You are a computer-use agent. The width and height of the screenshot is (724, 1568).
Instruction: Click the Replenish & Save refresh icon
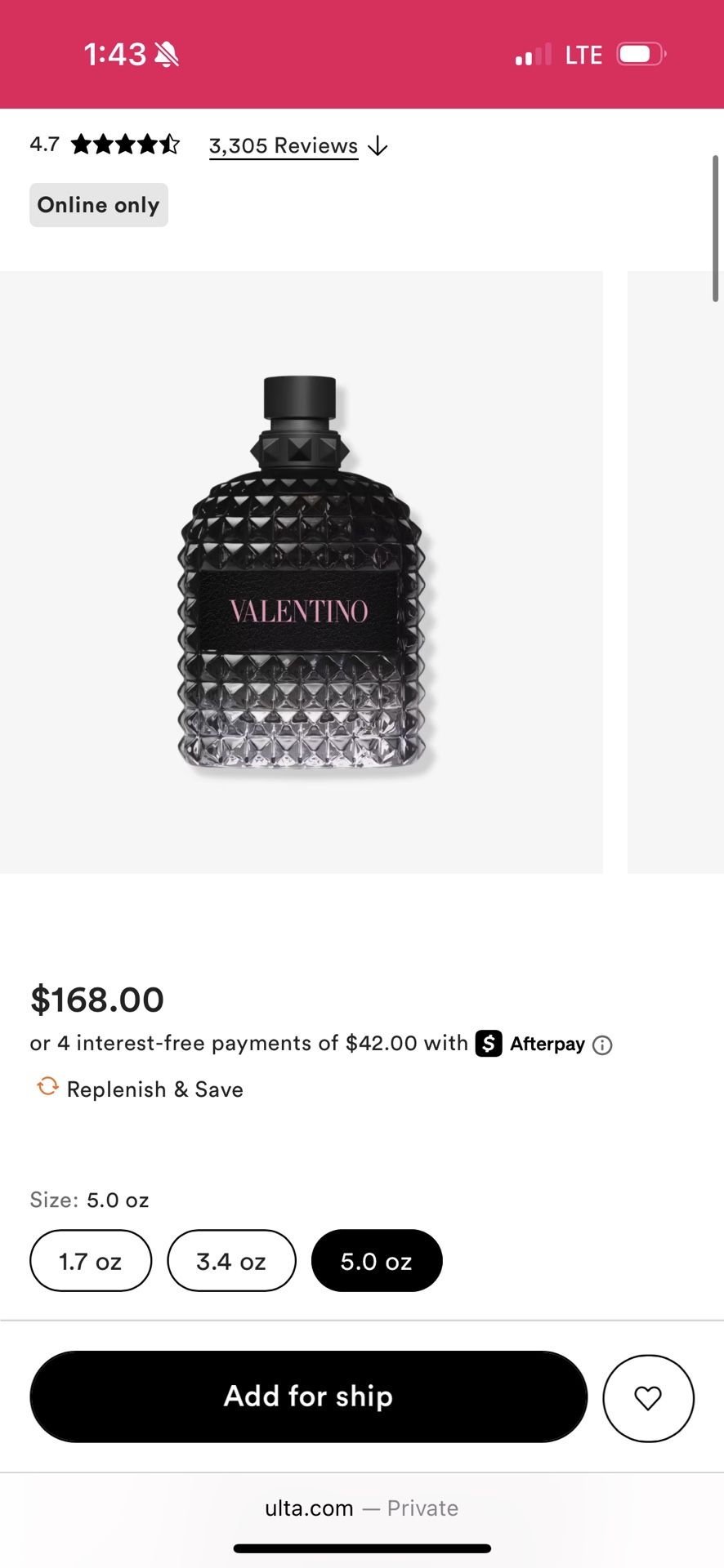coord(47,1087)
